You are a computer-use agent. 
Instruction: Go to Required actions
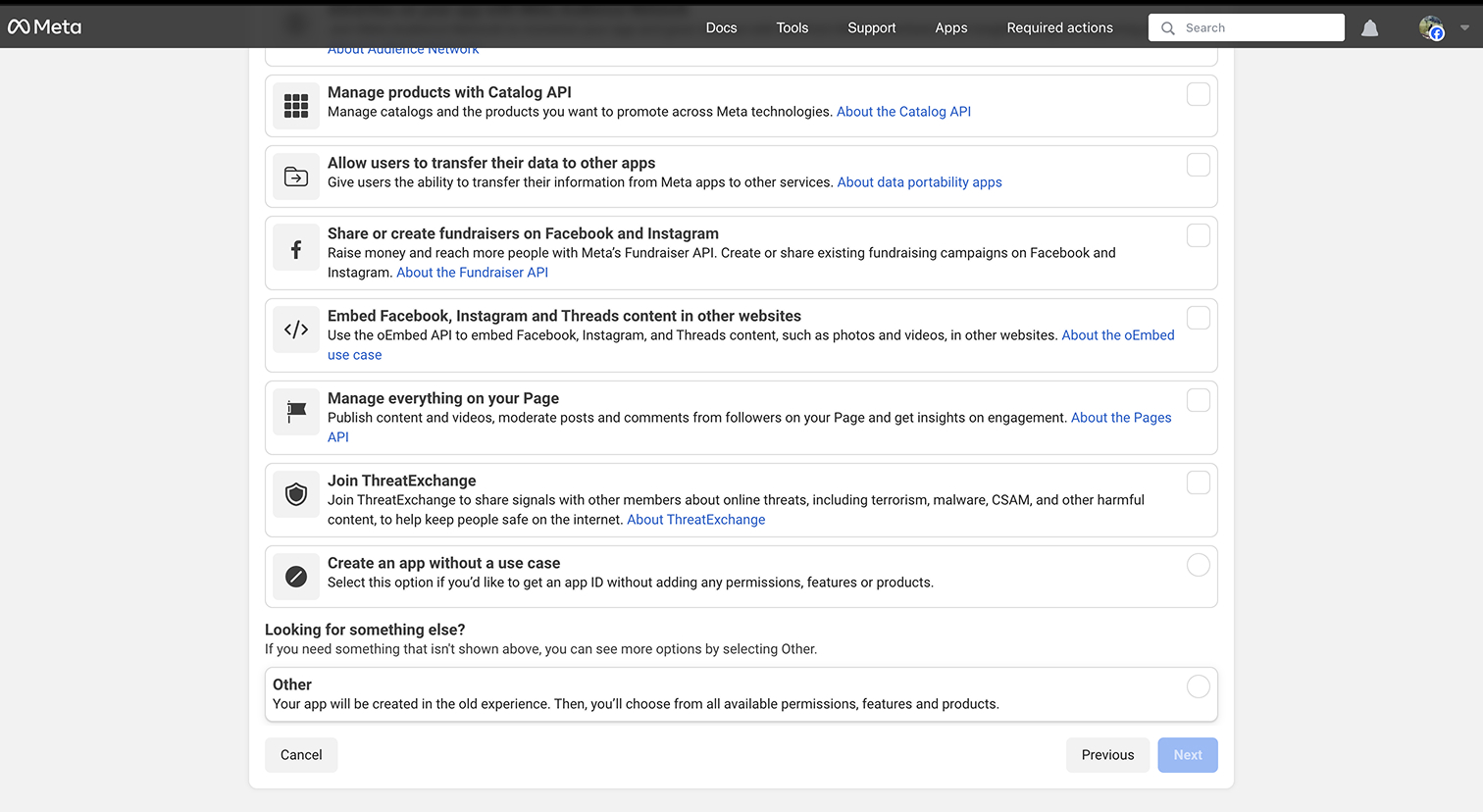1059,27
